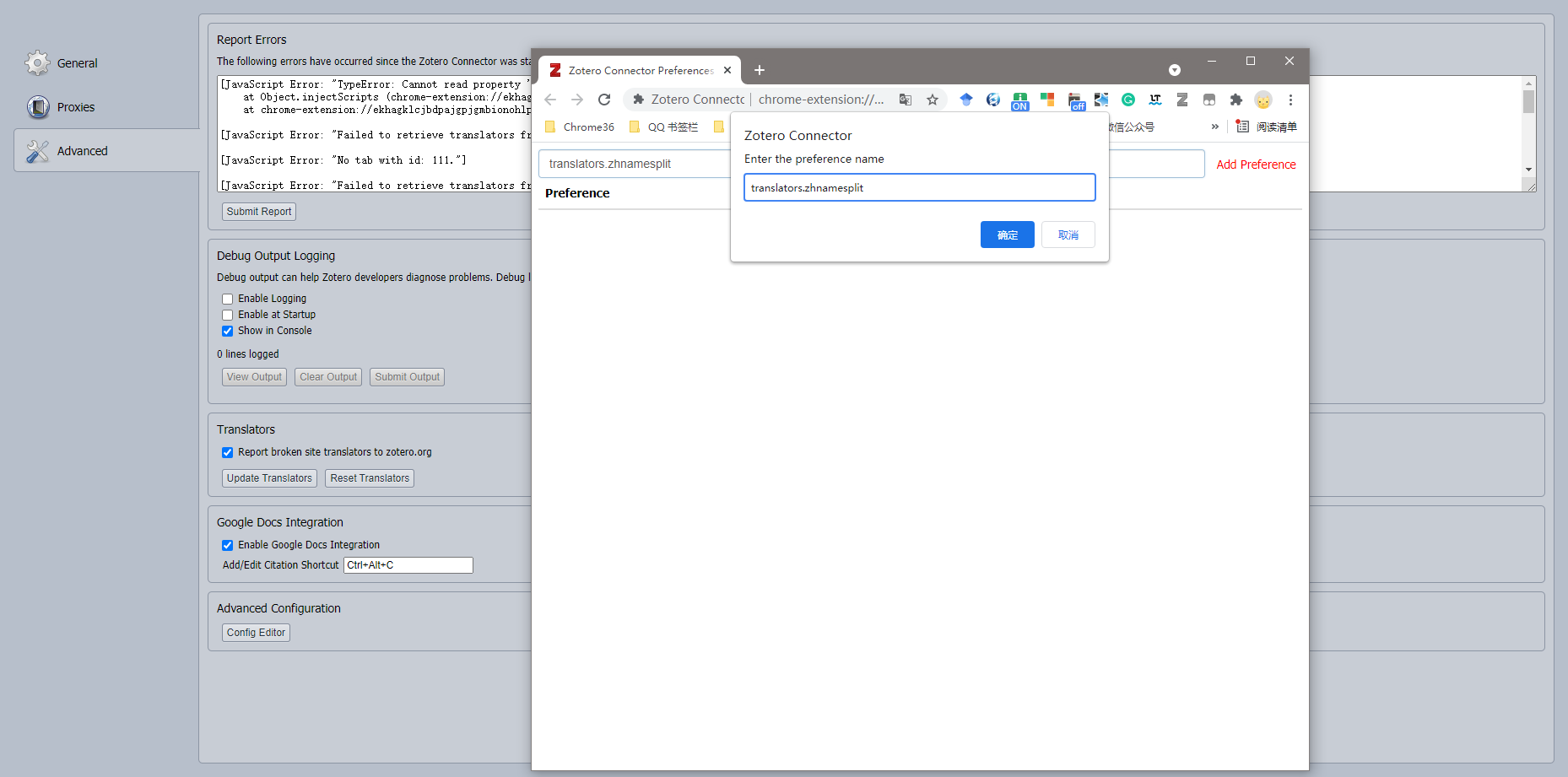Uncheck Report broken site translators
The height and width of the screenshot is (777, 1568).
pos(227,452)
